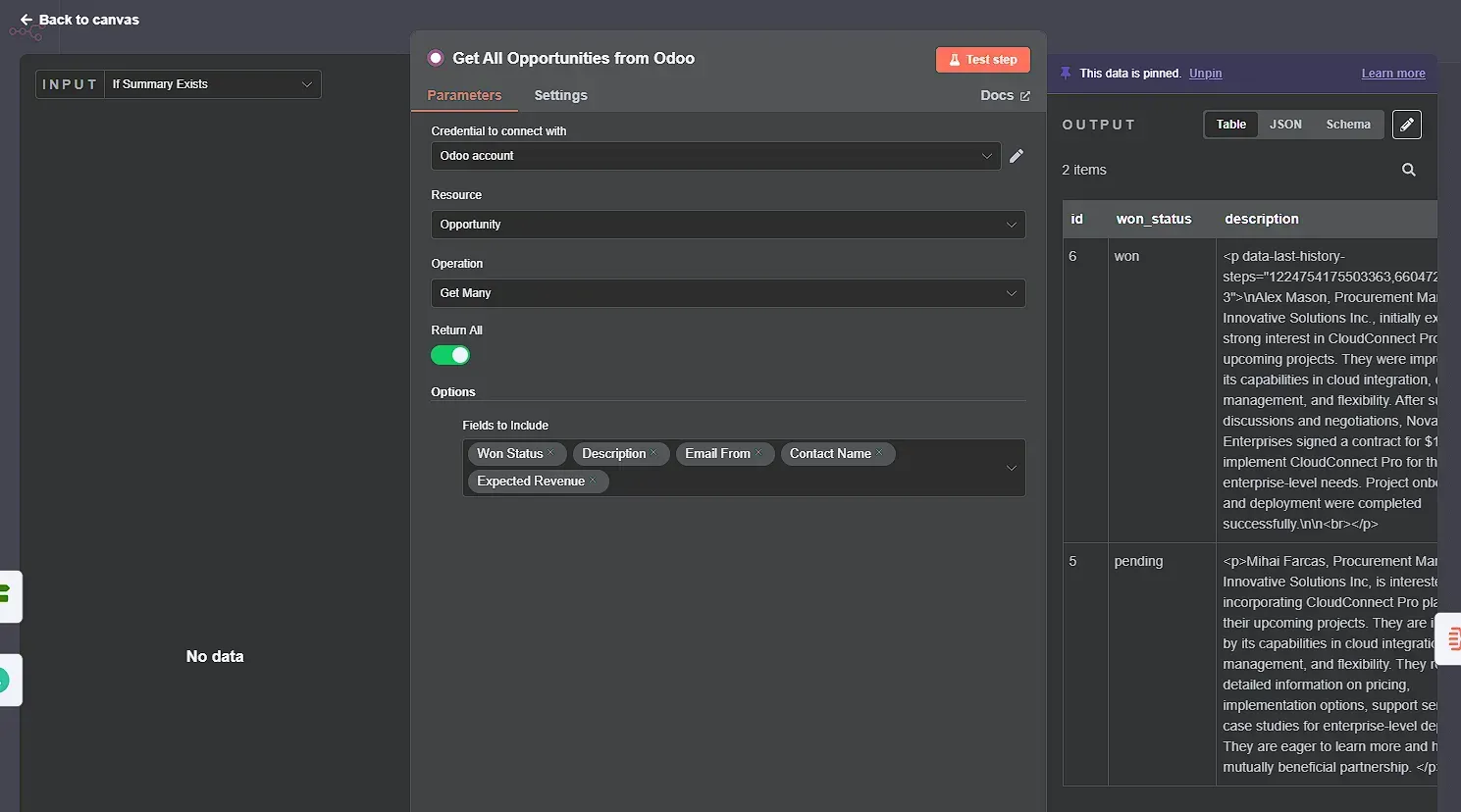Select the teal circular node icon at lower left
1461x812 pixels.
8,680
